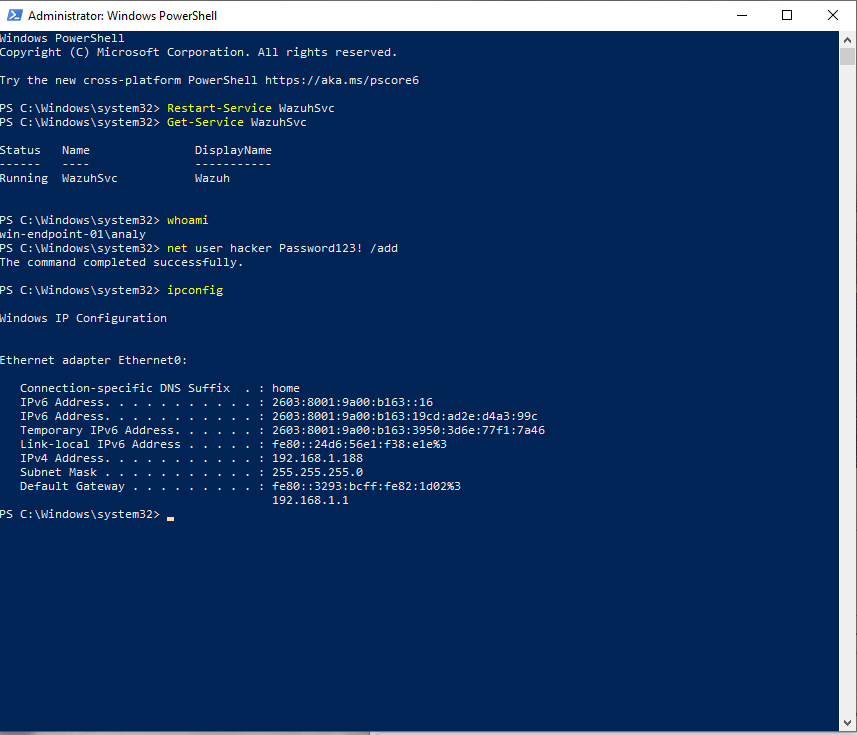The width and height of the screenshot is (857, 735).
Task: Click the Restart-Service command text
Action: point(219,108)
